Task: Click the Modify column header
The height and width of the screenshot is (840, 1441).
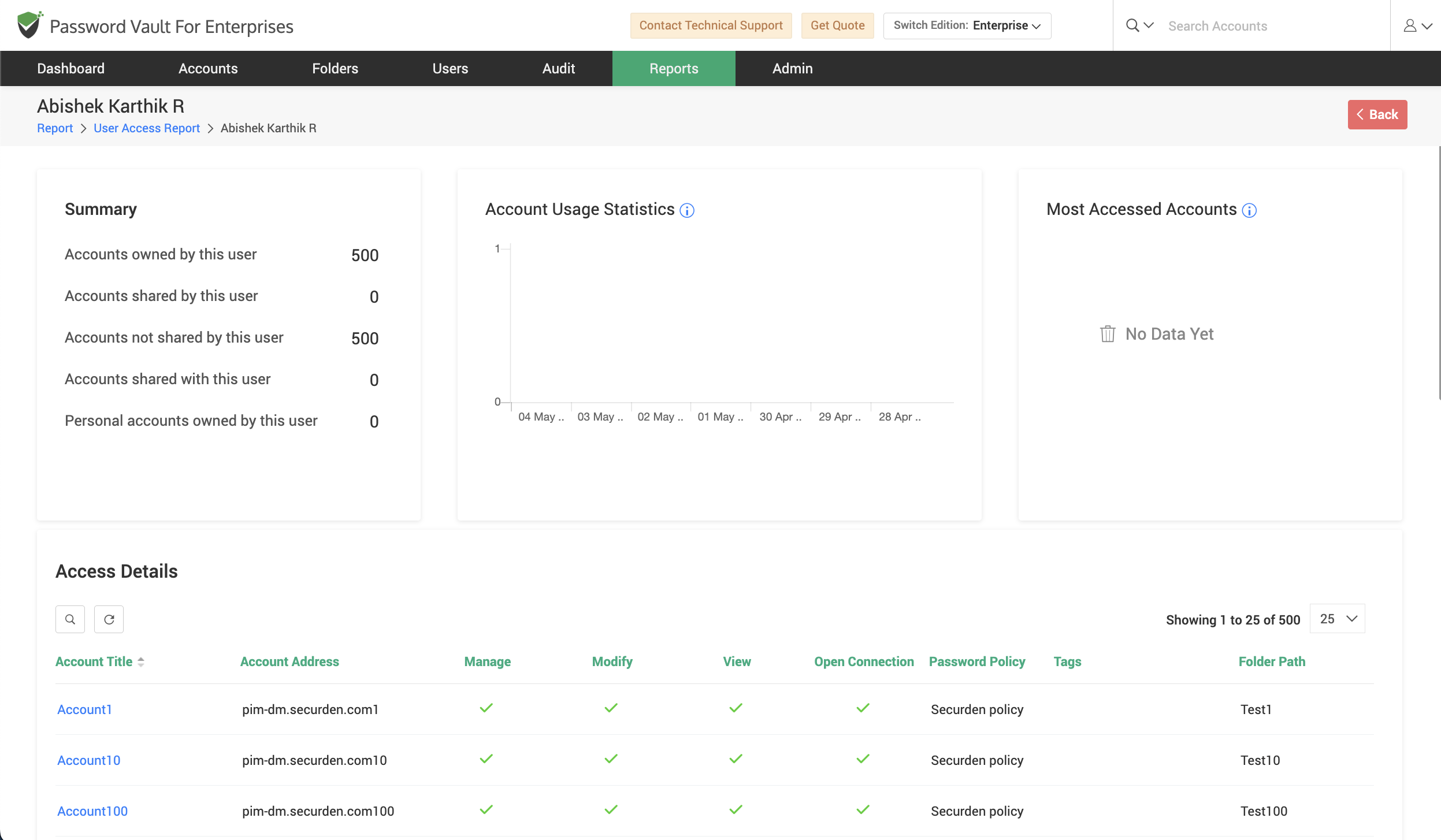Action: [x=612, y=661]
